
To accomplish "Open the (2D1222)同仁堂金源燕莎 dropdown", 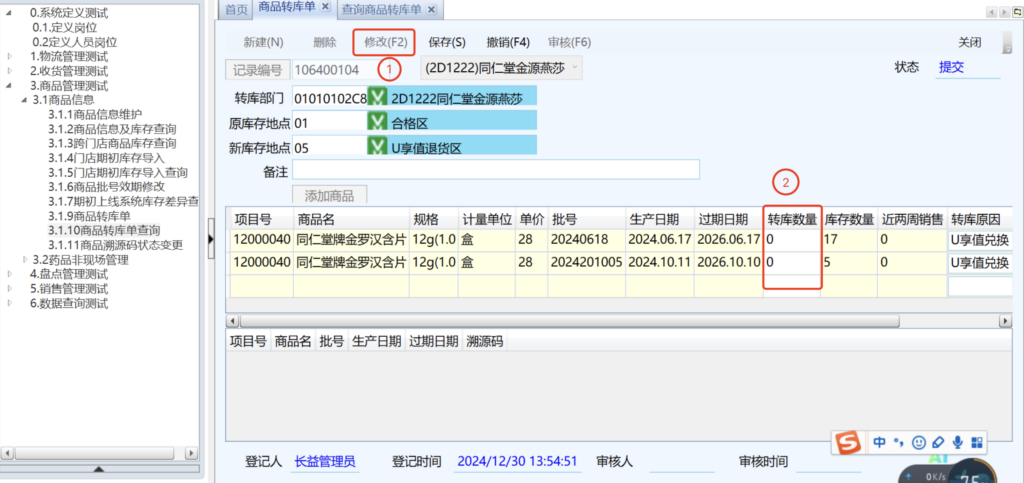I will tap(500, 67).
